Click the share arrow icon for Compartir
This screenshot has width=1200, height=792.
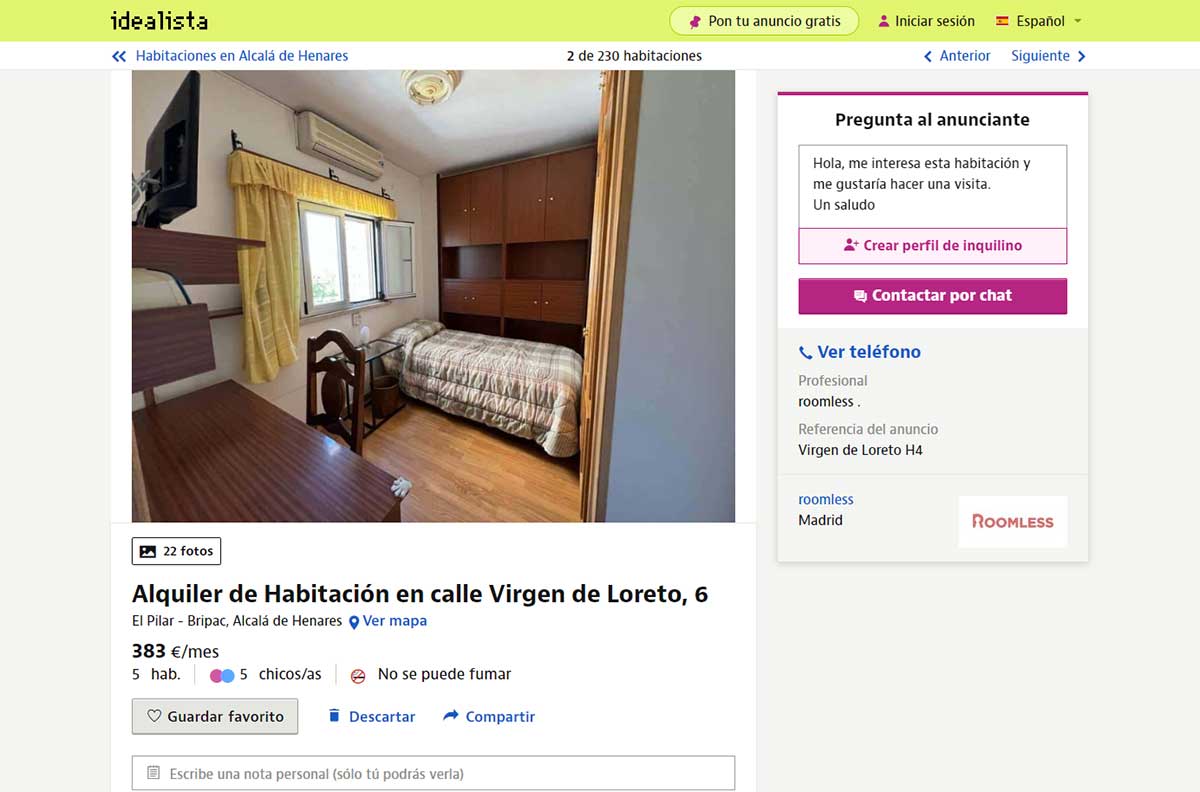[x=450, y=716]
